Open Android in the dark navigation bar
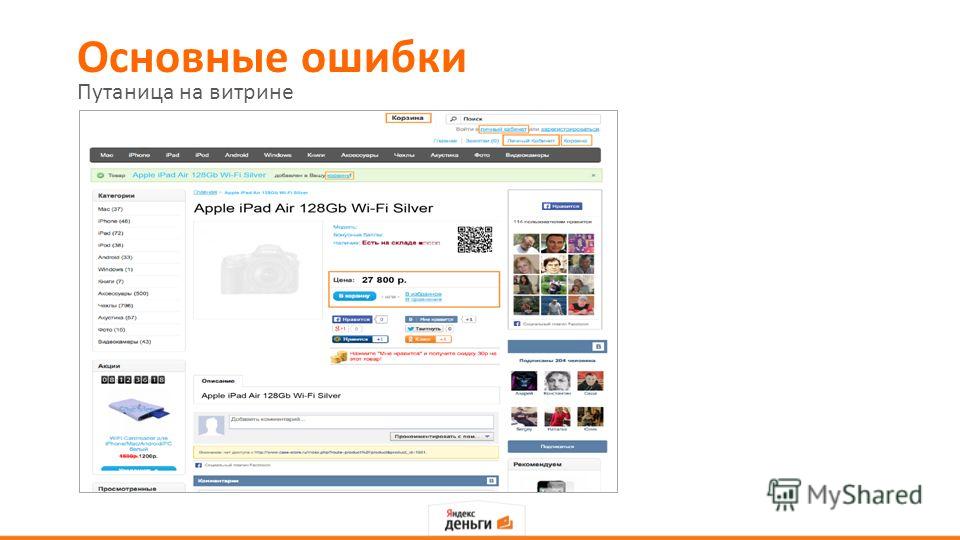Image resolution: width=960 pixels, height=540 pixels. [236, 156]
